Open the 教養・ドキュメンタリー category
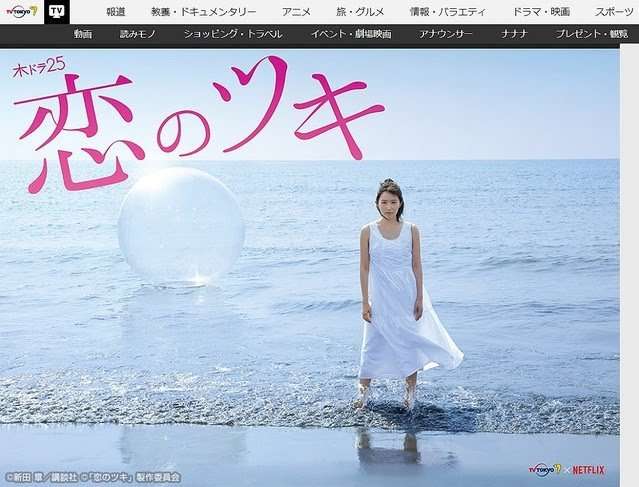Image resolution: width=639 pixels, height=487 pixels. click(x=204, y=12)
